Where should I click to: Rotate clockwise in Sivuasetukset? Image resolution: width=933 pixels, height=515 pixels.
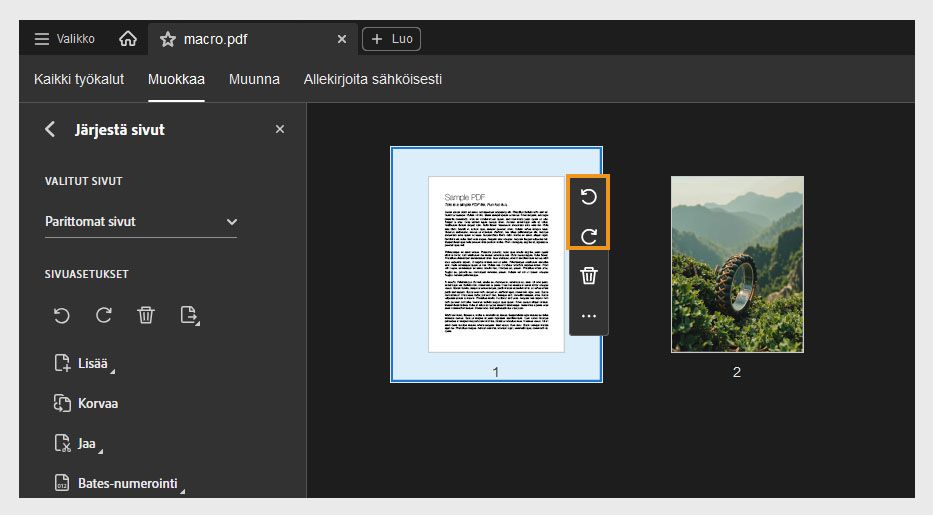pos(104,315)
